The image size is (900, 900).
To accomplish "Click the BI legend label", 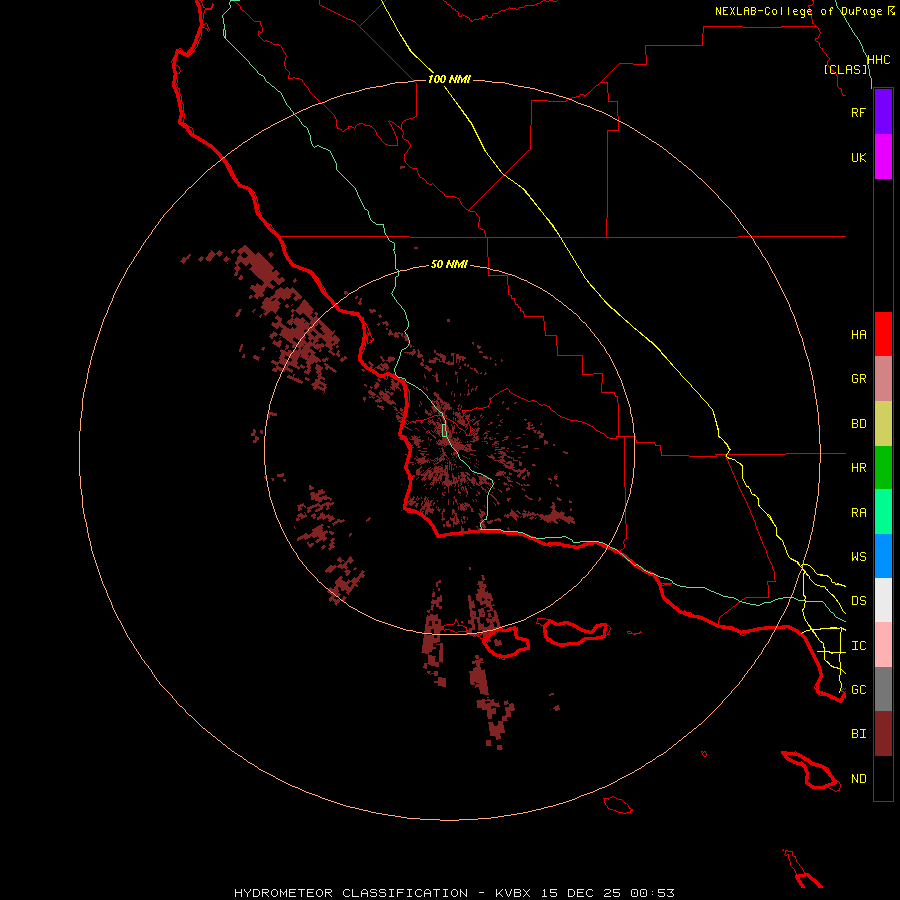I will coord(858,734).
